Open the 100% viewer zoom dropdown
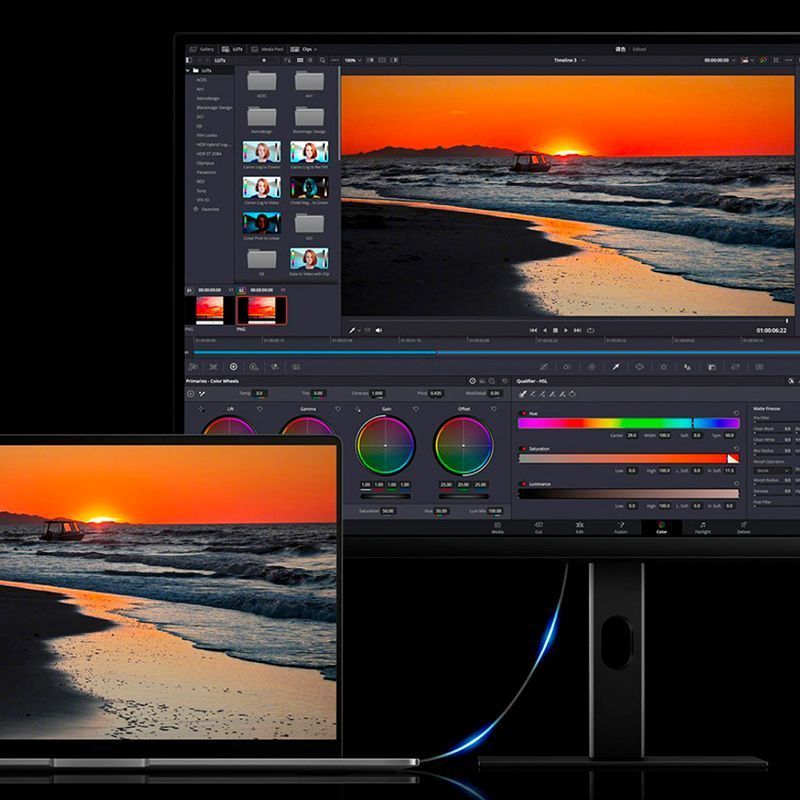 point(353,60)
